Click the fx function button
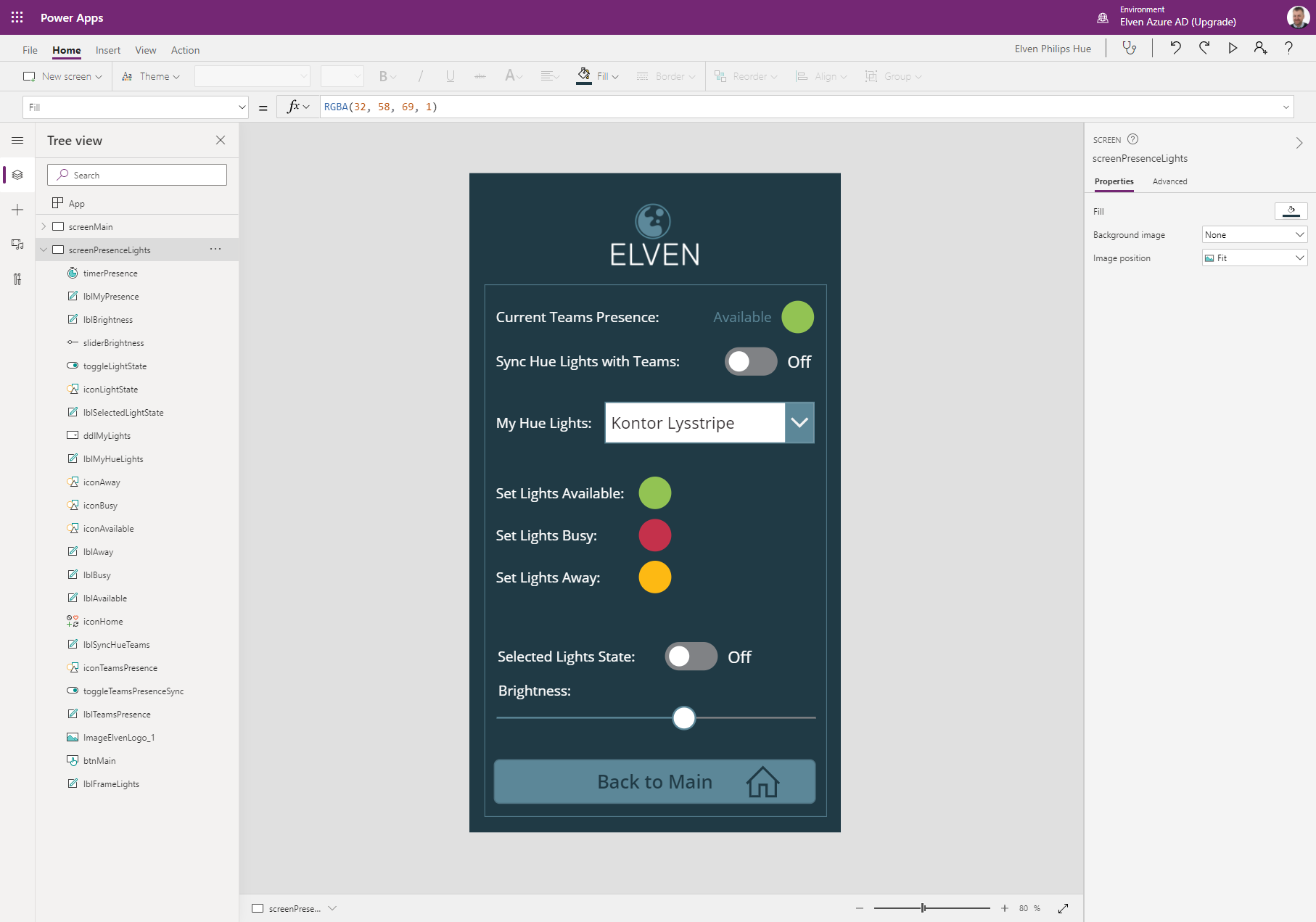The height and width of the screenshot is (922, 1316). [x=297, y=107]
